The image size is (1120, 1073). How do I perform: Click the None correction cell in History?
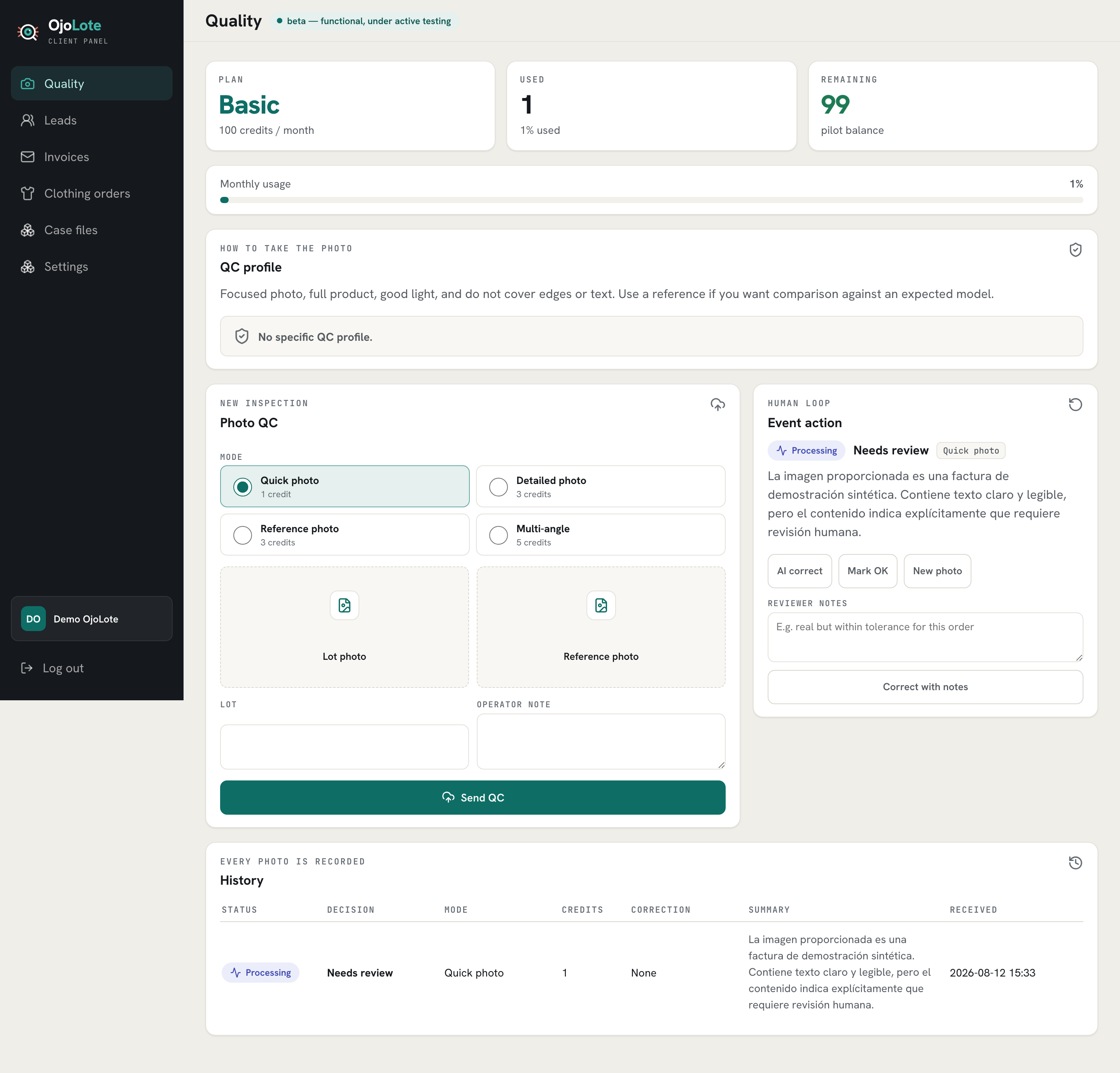644,973
